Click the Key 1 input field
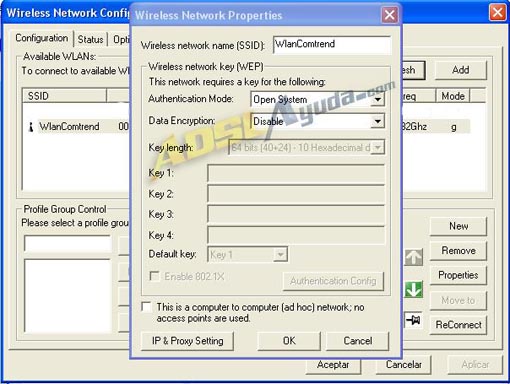 coord(296,173)
